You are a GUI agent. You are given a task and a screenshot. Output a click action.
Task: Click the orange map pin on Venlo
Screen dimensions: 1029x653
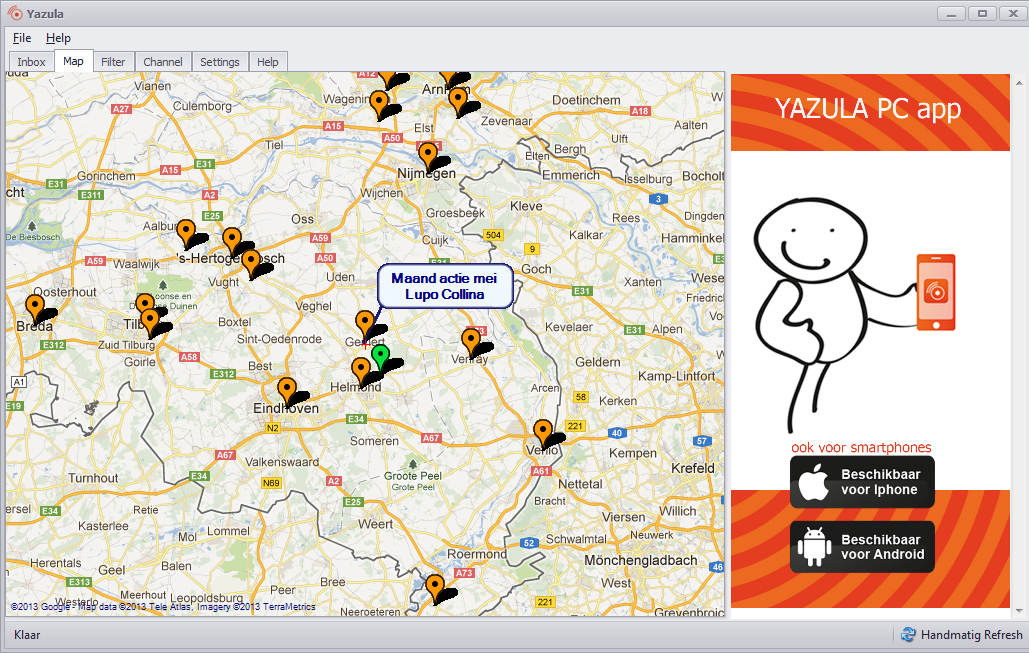(x=543, y=433)
